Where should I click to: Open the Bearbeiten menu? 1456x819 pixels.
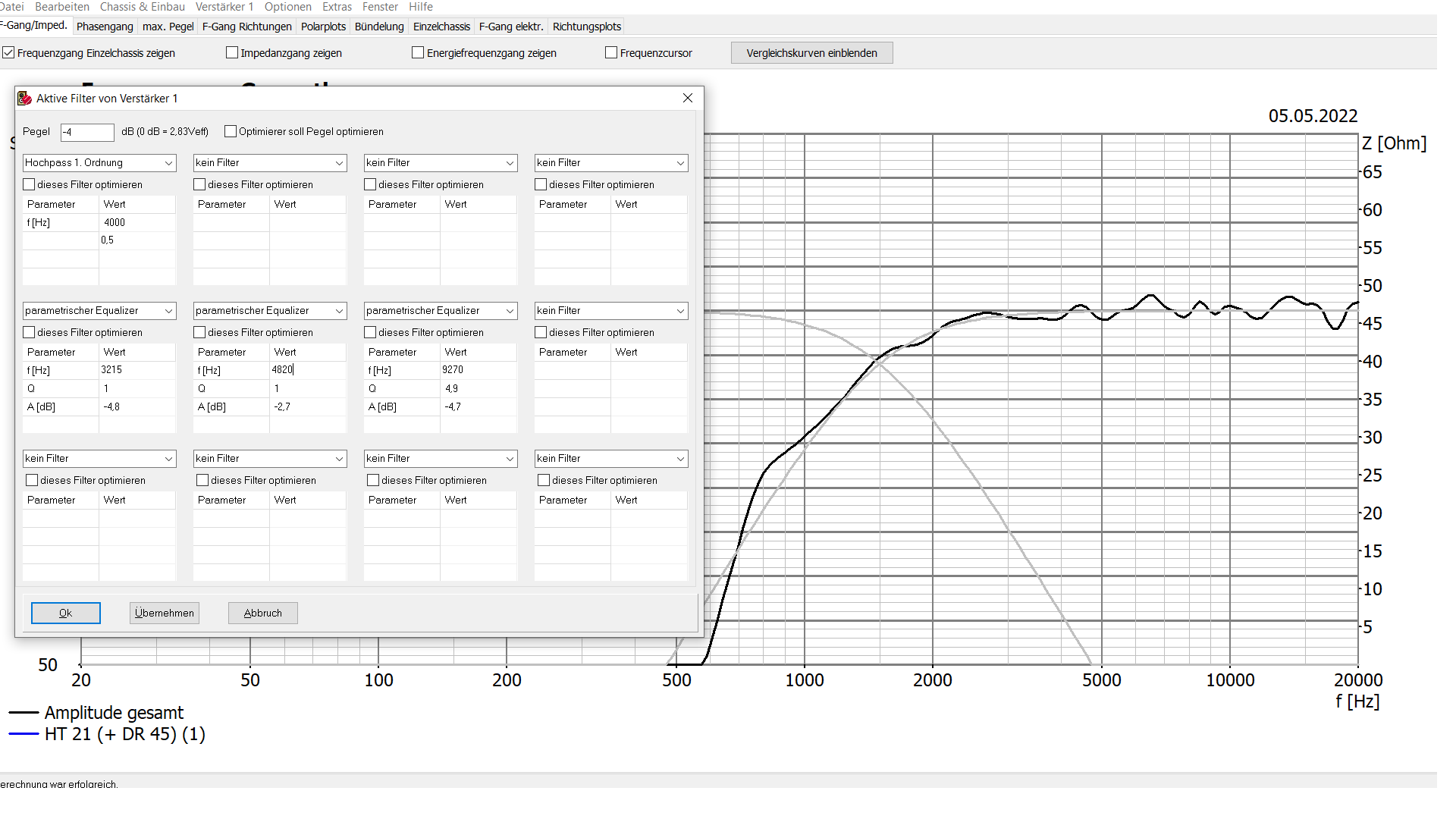pos(62,7)
